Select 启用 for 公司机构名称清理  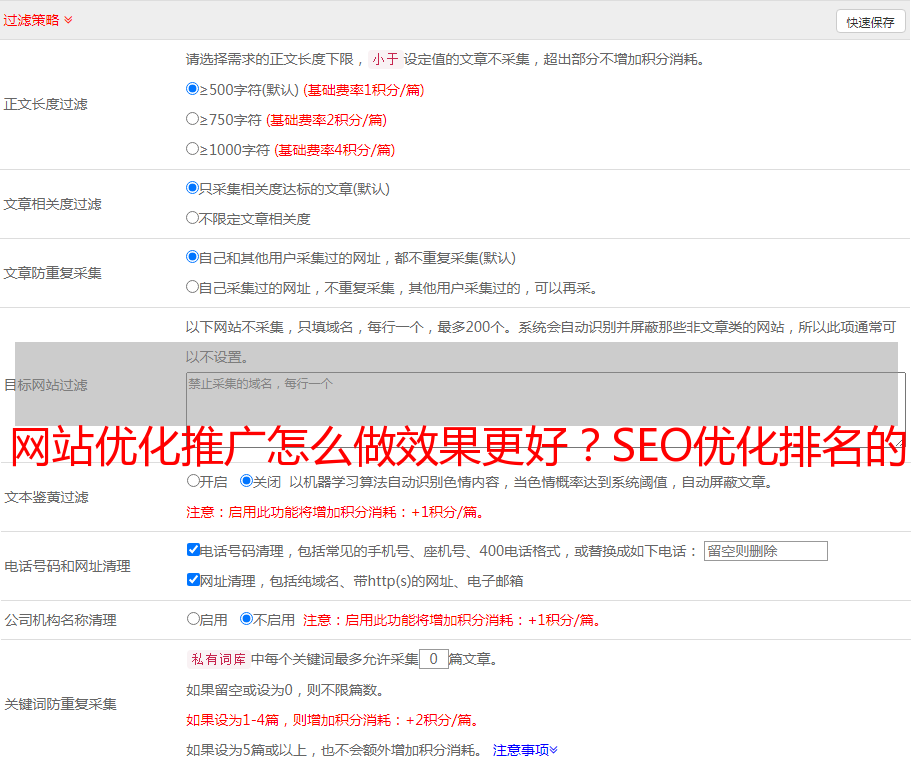(194, 619)
